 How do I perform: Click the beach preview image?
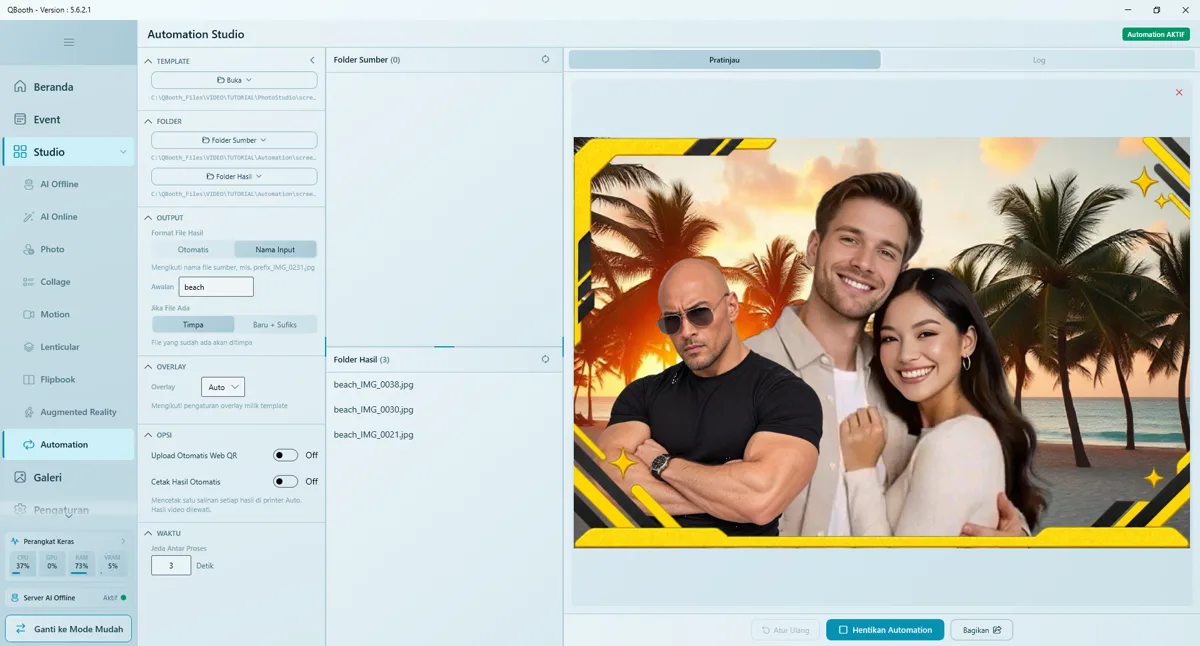[x=881, y=343]
